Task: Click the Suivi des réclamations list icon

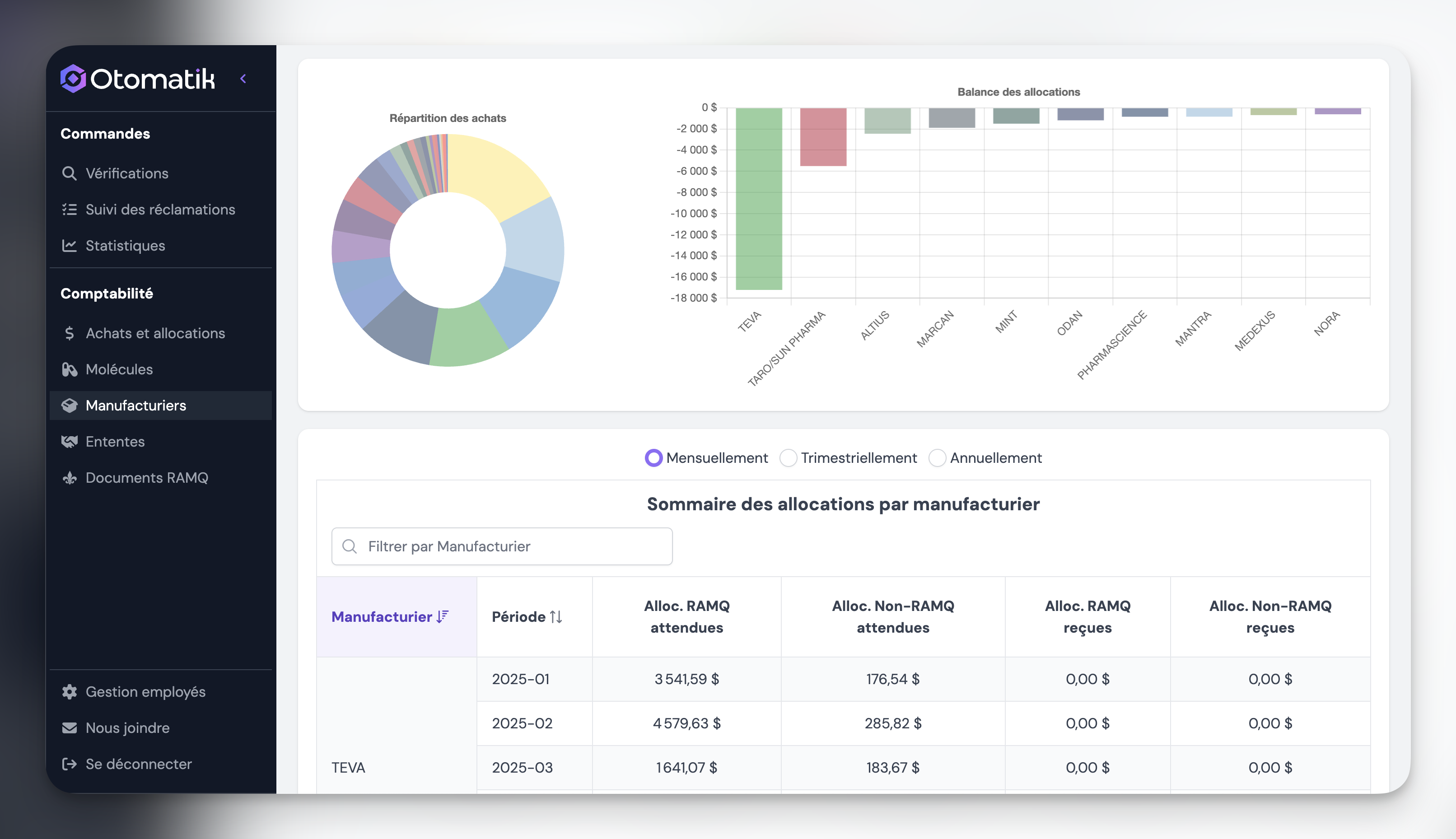Action: point(69,209)
